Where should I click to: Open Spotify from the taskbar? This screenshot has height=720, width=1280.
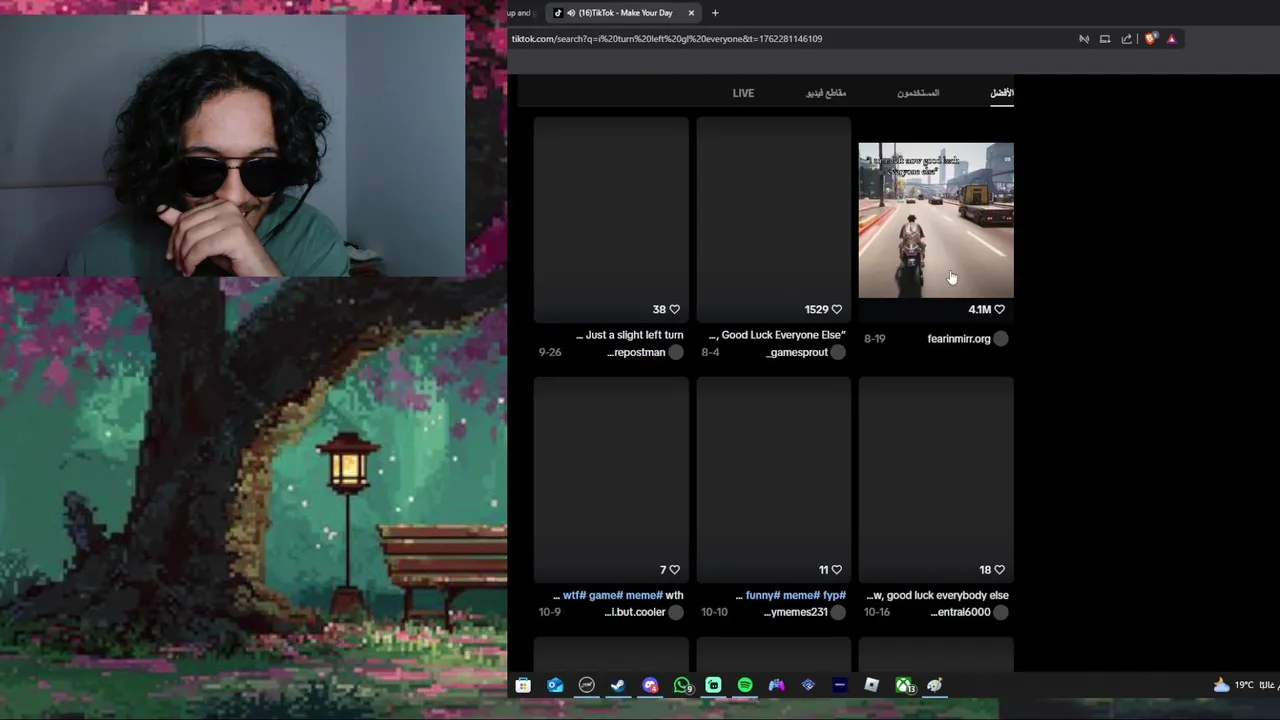745,685
